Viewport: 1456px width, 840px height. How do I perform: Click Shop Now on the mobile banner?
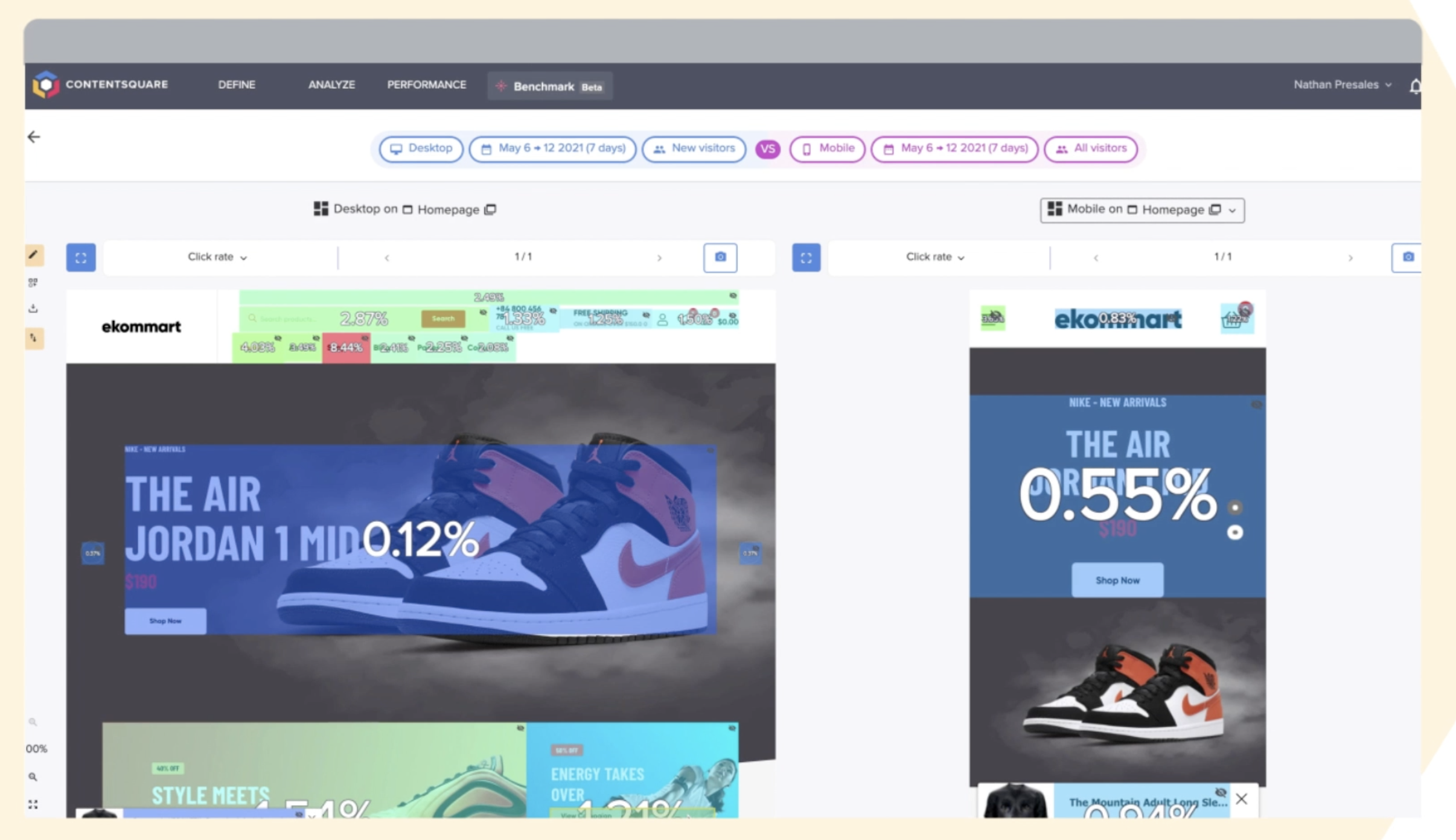tap(1117, 580)
